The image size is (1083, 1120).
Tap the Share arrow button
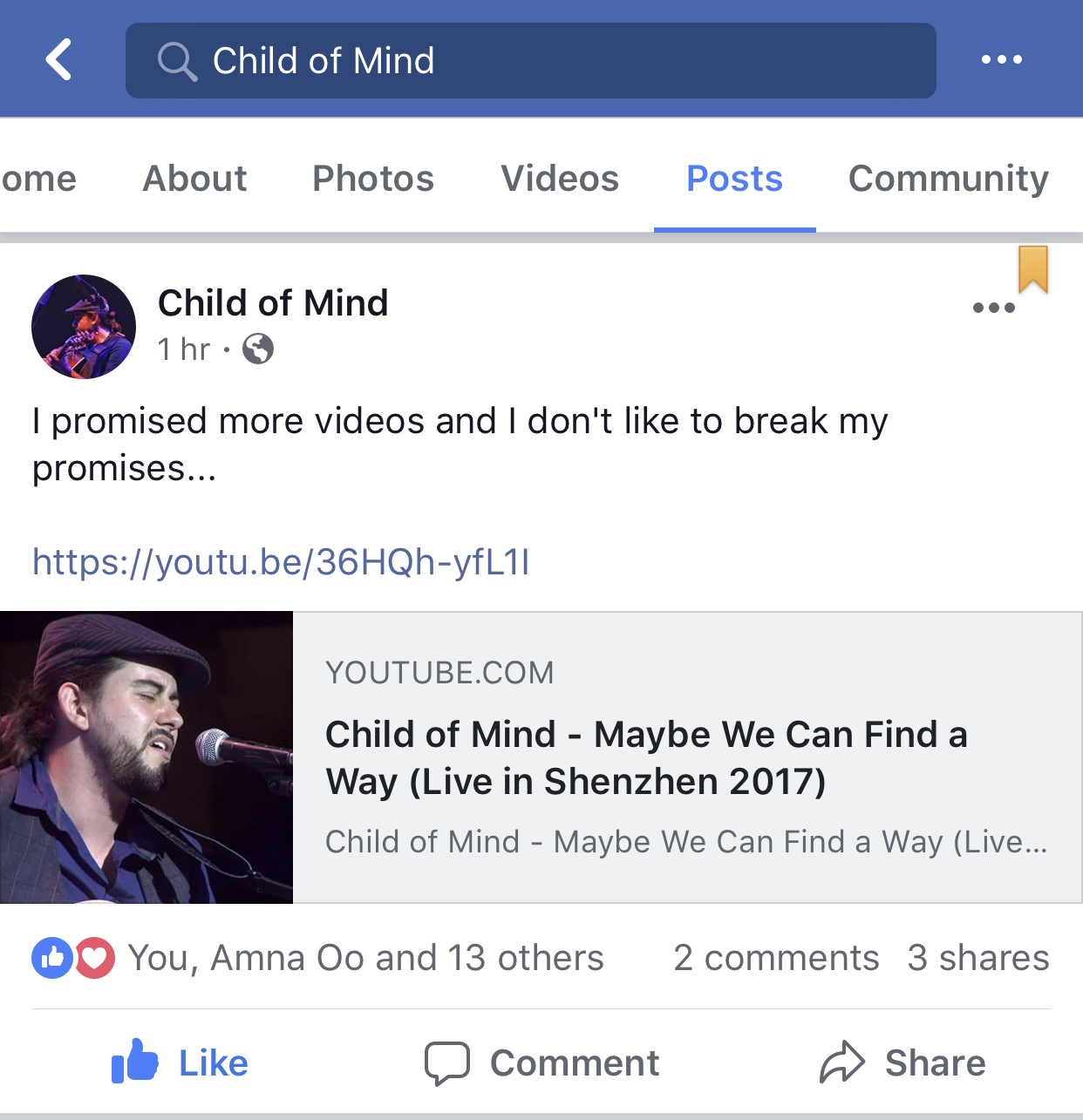coord(902,1062)
